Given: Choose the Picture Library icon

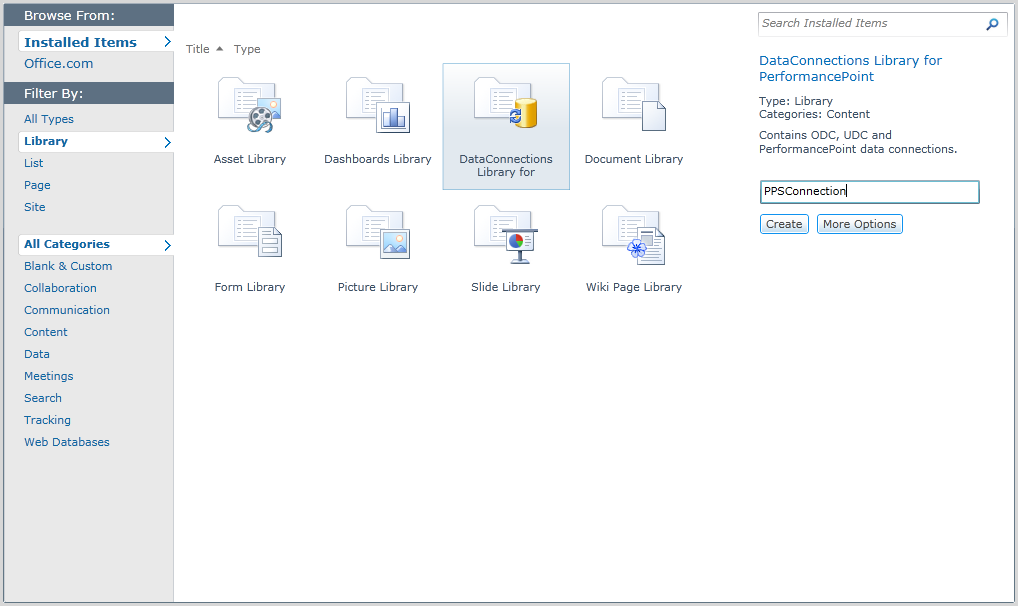Looking at the screenshot, I should pos(378,232).
